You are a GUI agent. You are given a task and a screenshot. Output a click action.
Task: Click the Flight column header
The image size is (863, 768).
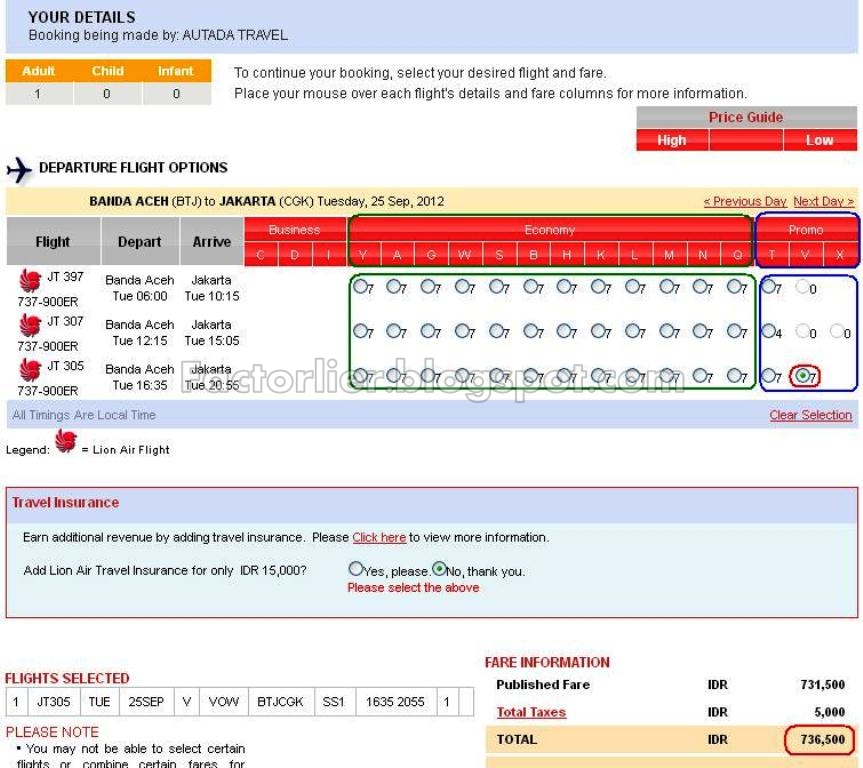coord(53,242)
